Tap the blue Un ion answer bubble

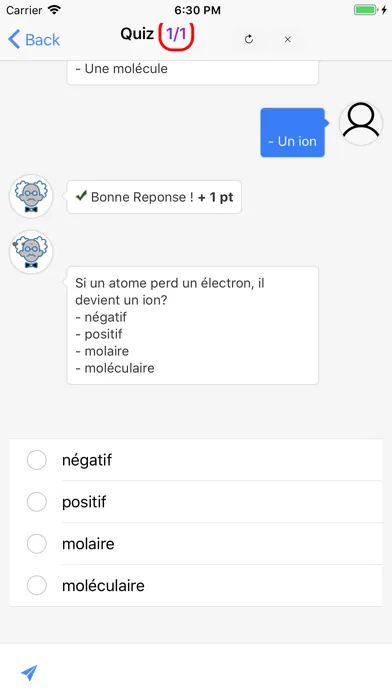(x=293, y=132)
